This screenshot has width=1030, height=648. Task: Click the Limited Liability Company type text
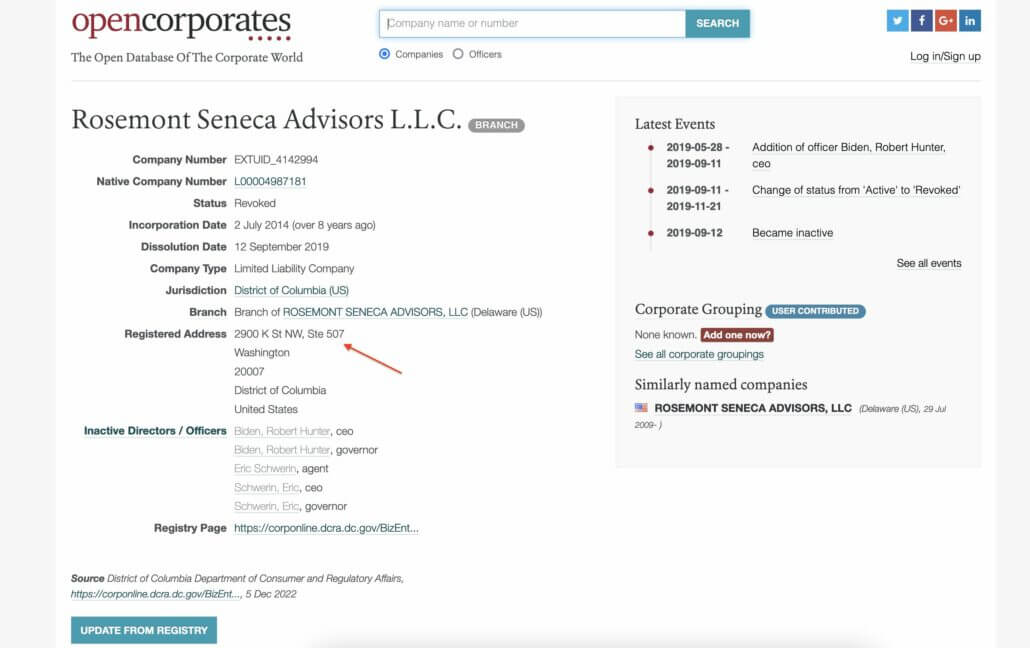tap(294, 268)
